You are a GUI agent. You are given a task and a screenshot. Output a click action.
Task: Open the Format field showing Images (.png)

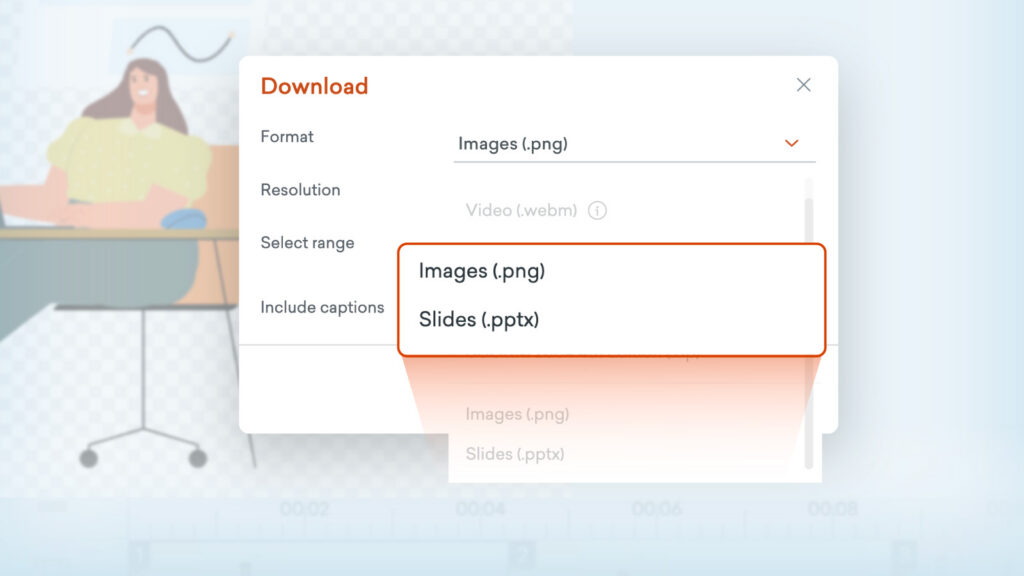pos(620,144)
